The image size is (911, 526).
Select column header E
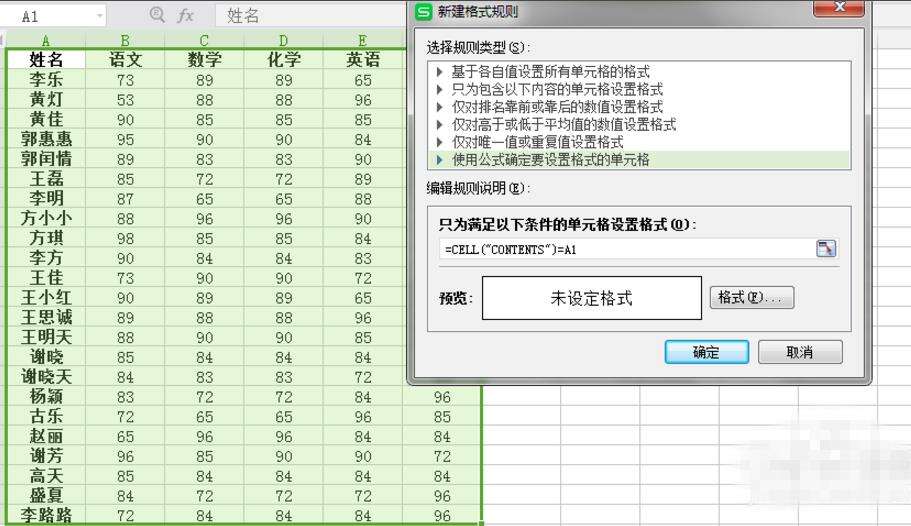point(363,41)
